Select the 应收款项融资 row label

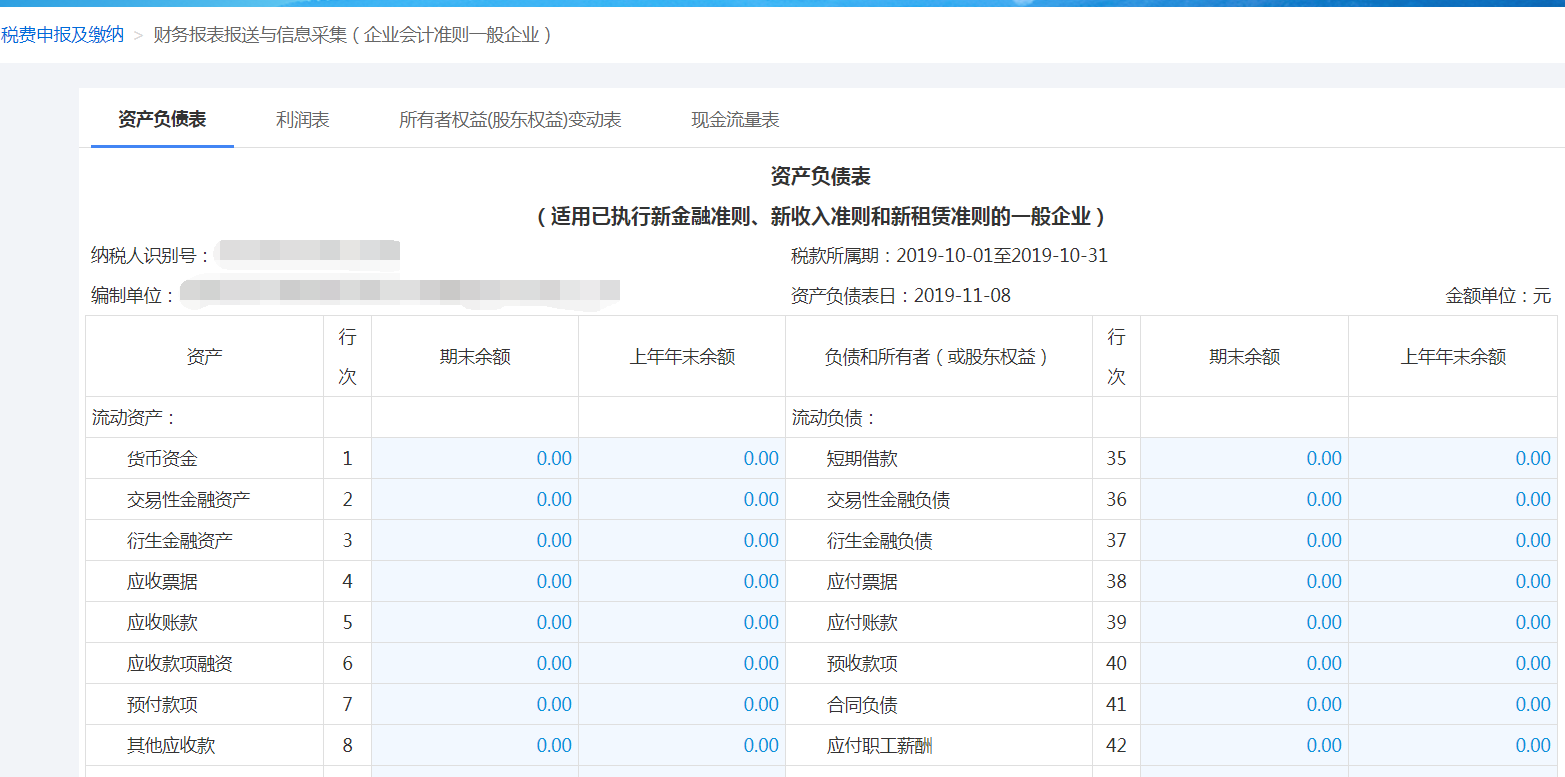click(x=180, y=664)
